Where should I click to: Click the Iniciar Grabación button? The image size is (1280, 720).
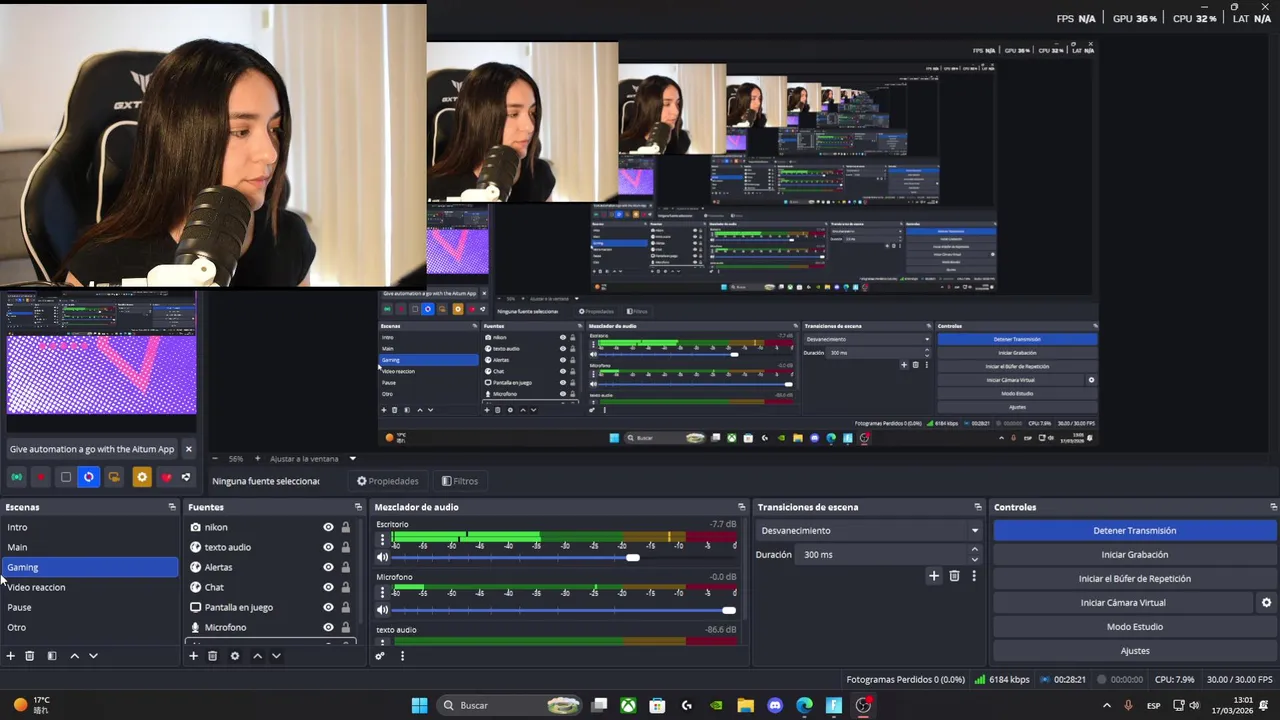click(1135, 555)
